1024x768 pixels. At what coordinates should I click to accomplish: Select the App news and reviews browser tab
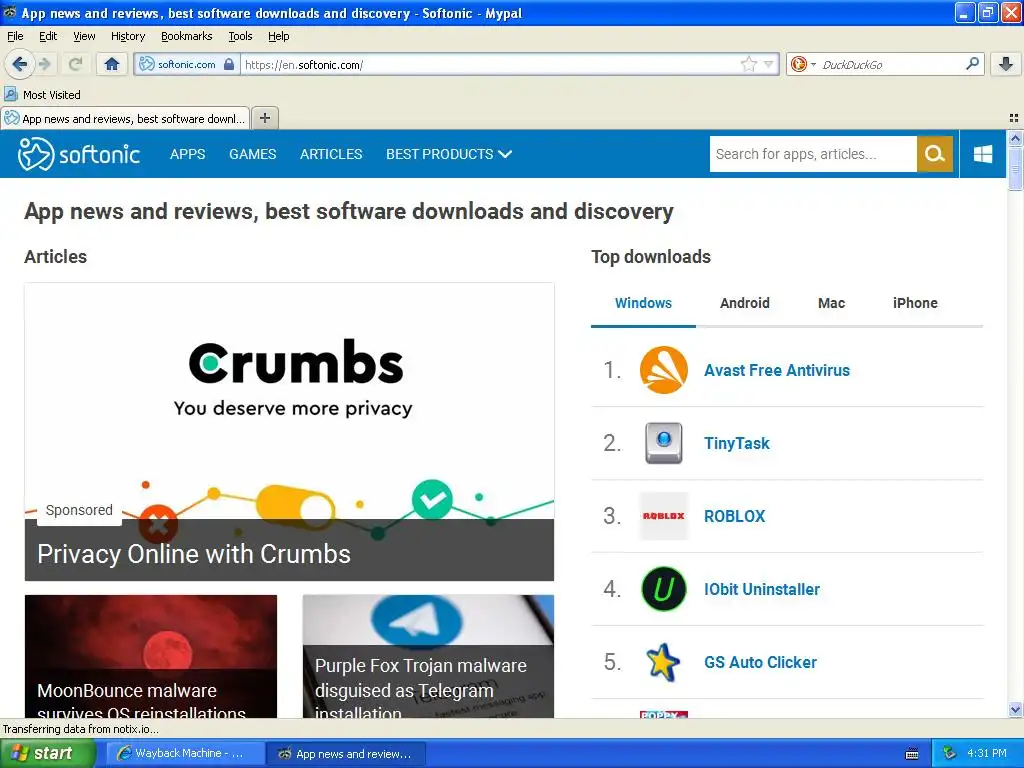pyautogui.click(x=125, y=118)
